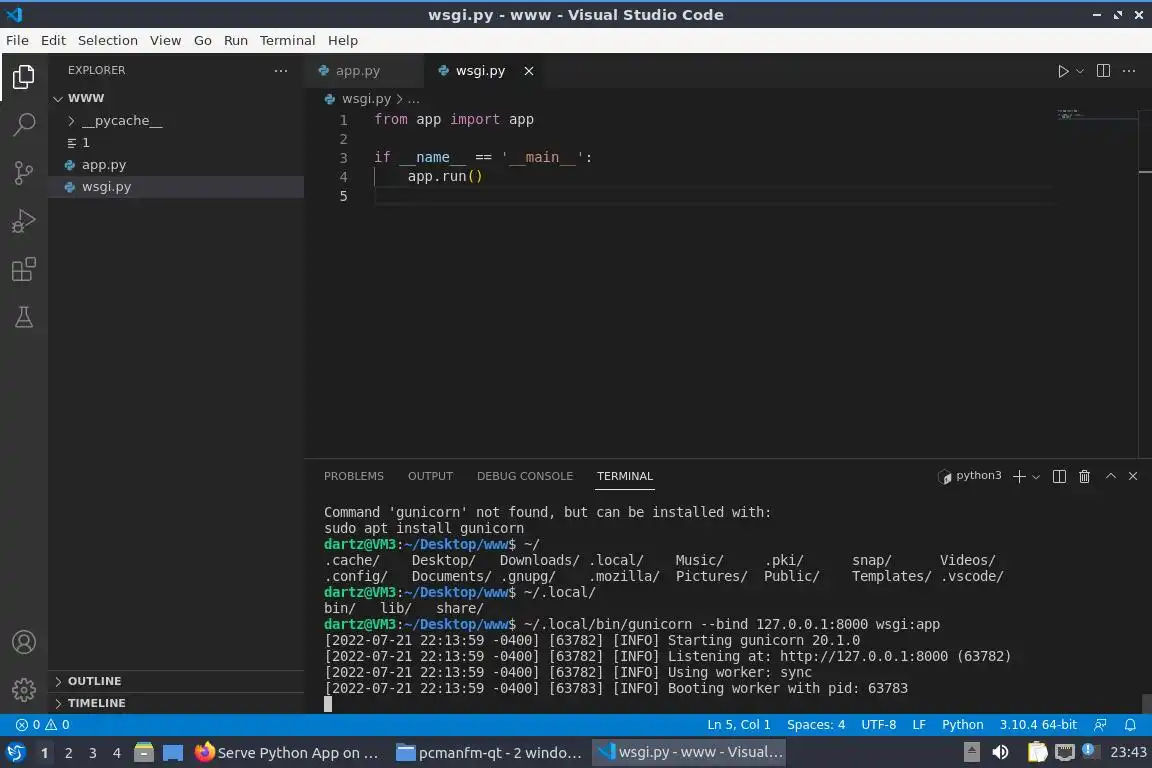
Task: Switch to workspace 2 in taskbar
Action: (68, 753)
